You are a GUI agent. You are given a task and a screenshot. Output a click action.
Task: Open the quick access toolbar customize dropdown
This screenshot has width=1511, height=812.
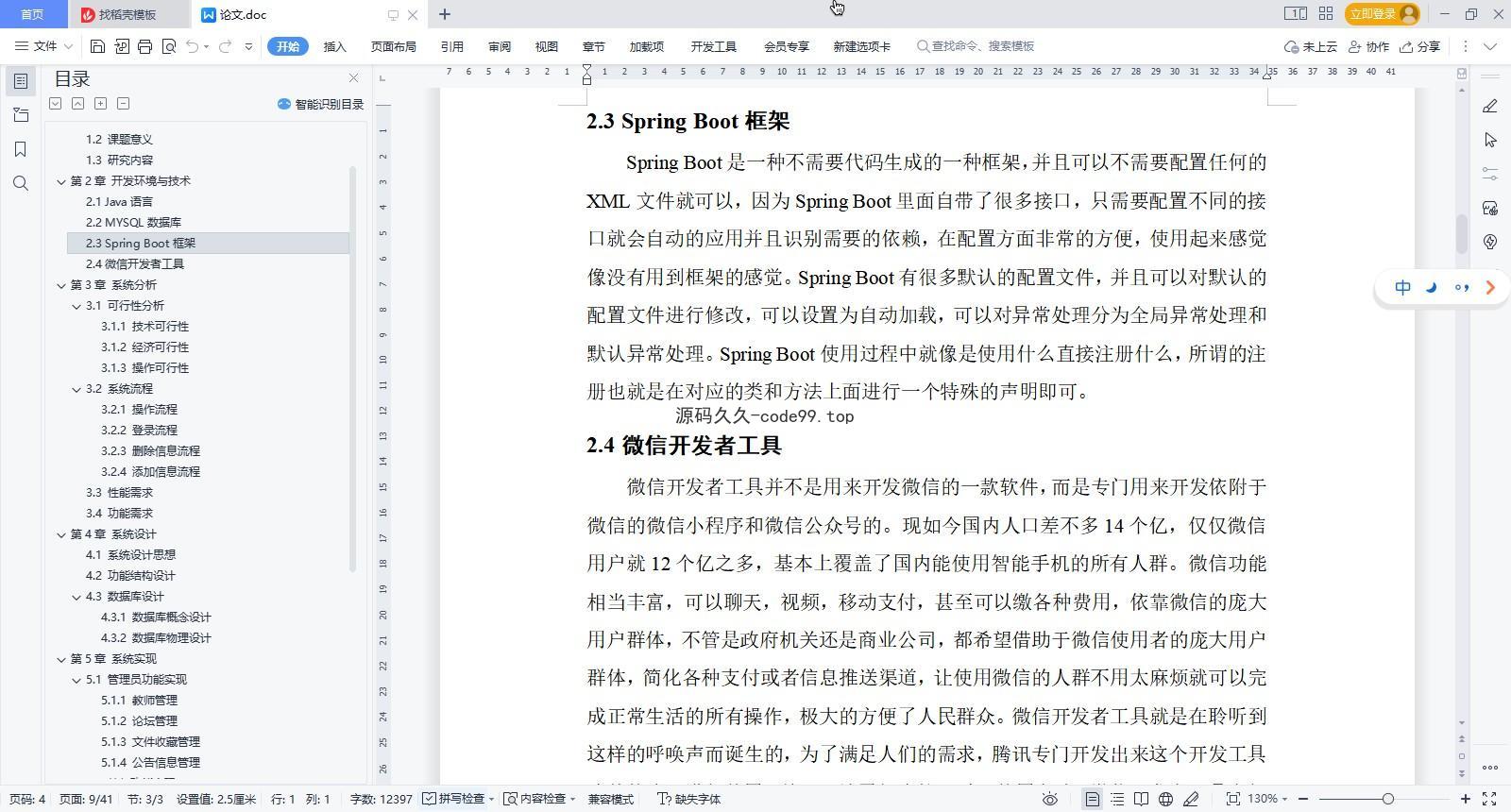(x=248, y=46)
